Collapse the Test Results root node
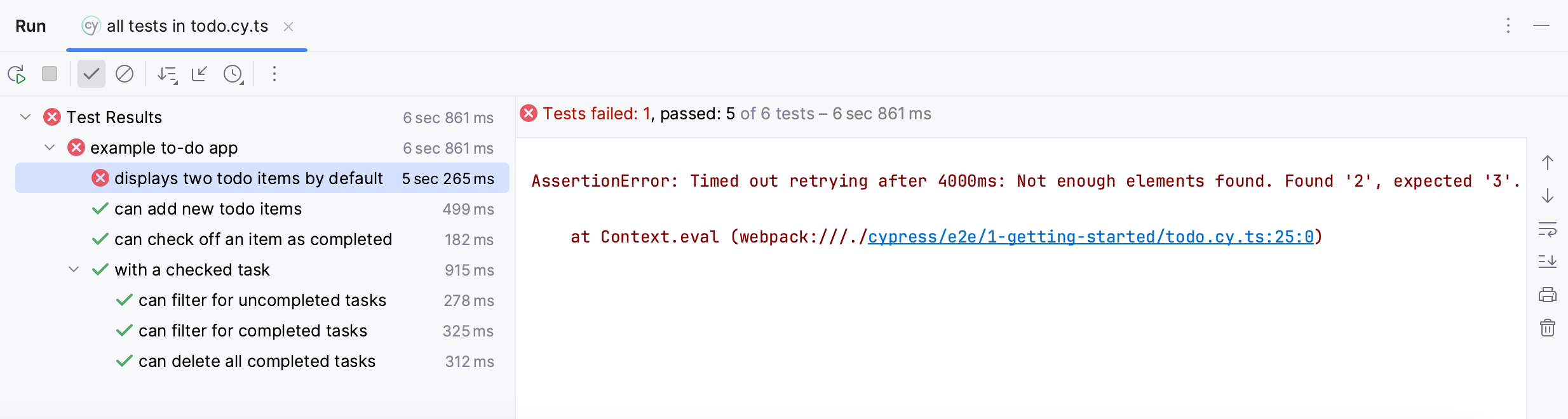The width and height of the screenshot is (1568, 419). pos(25,117)
